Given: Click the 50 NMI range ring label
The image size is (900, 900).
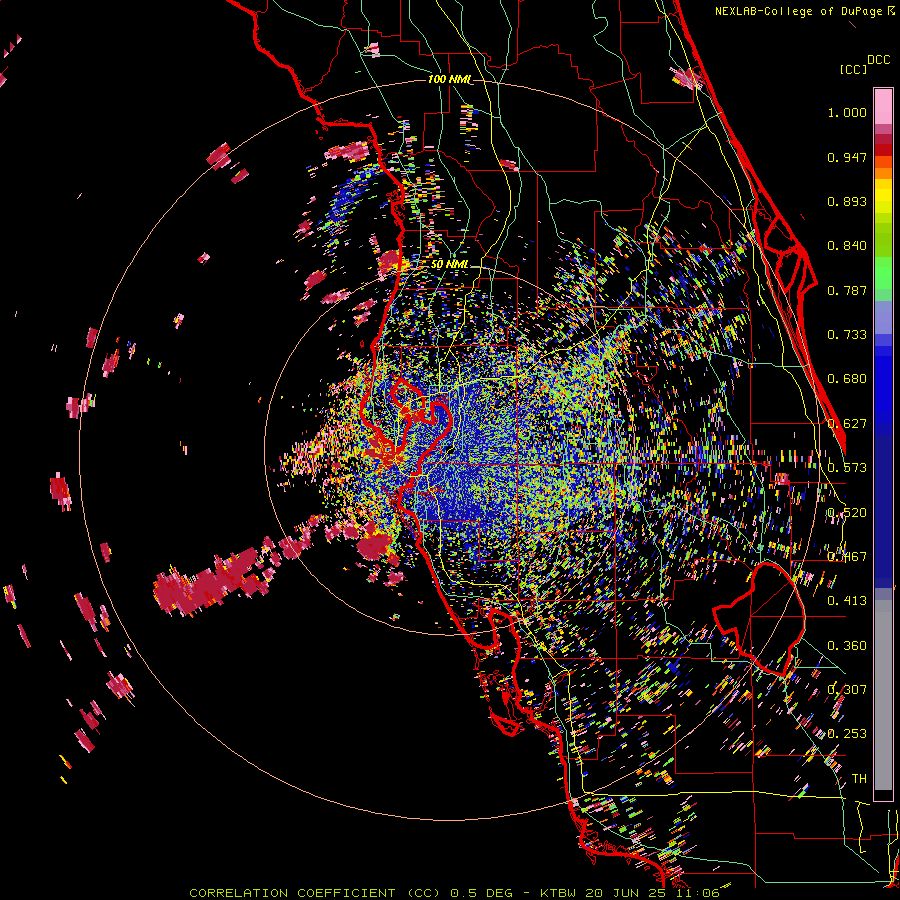Looking at the screenshot, I should [449, 265].
